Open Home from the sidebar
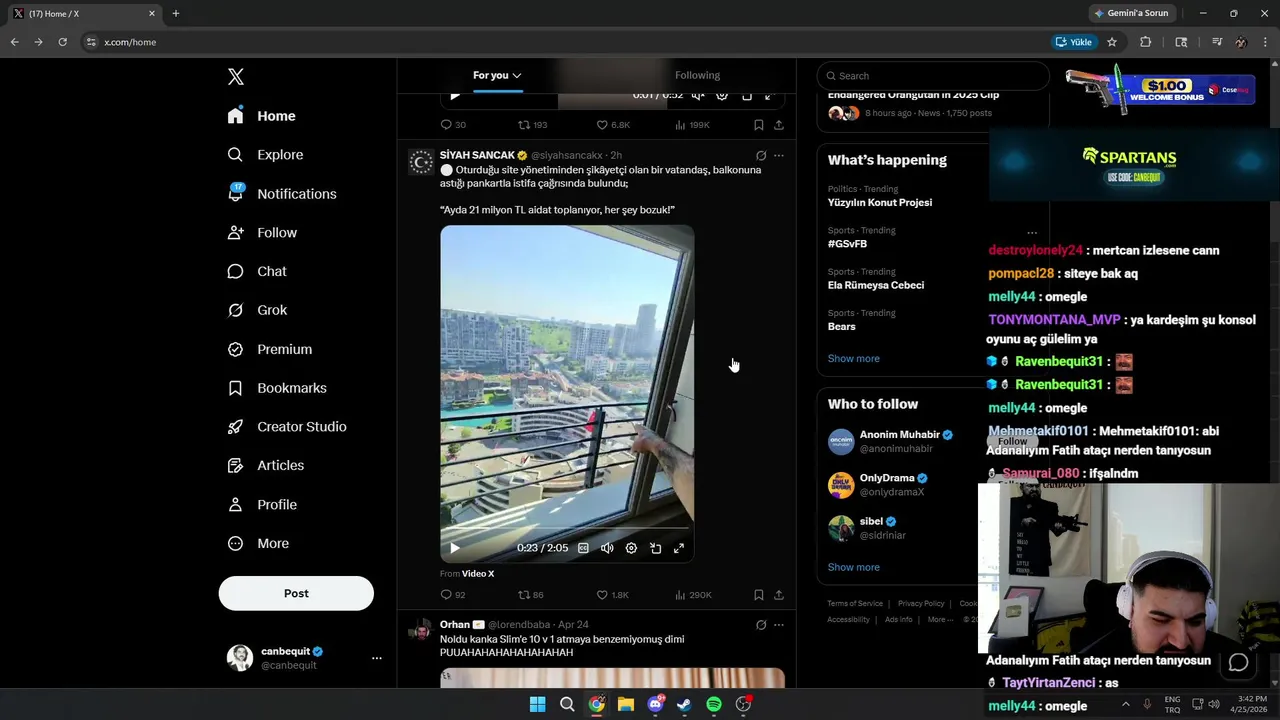1280x720 pixels. [261, 116]
